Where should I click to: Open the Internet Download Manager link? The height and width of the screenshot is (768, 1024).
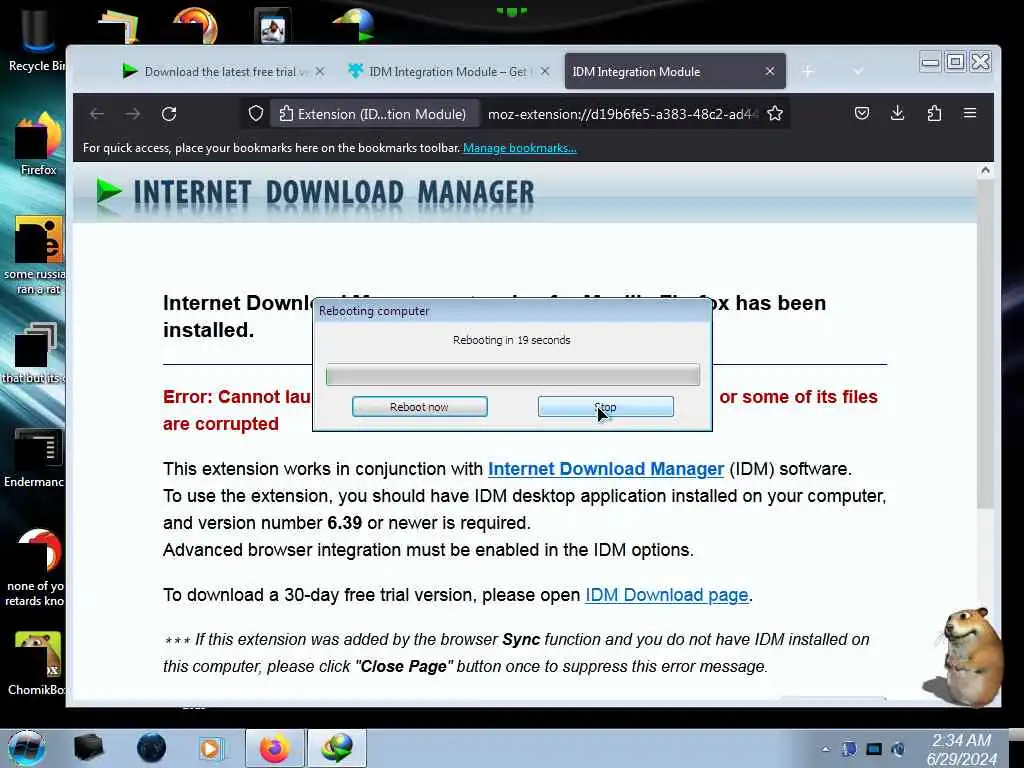click(606, 469)
